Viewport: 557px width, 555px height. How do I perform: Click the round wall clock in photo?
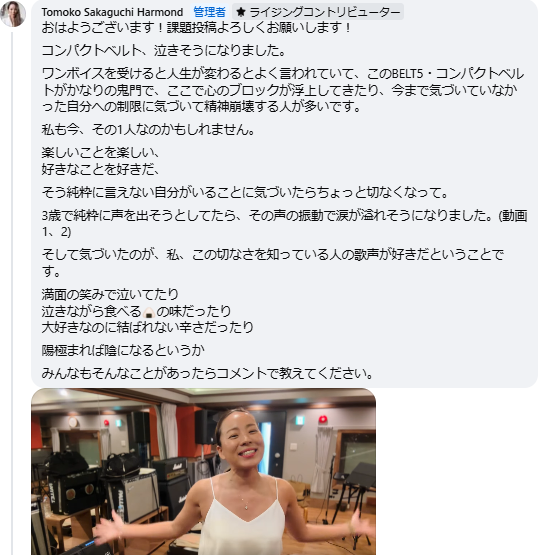pos(73,421)
